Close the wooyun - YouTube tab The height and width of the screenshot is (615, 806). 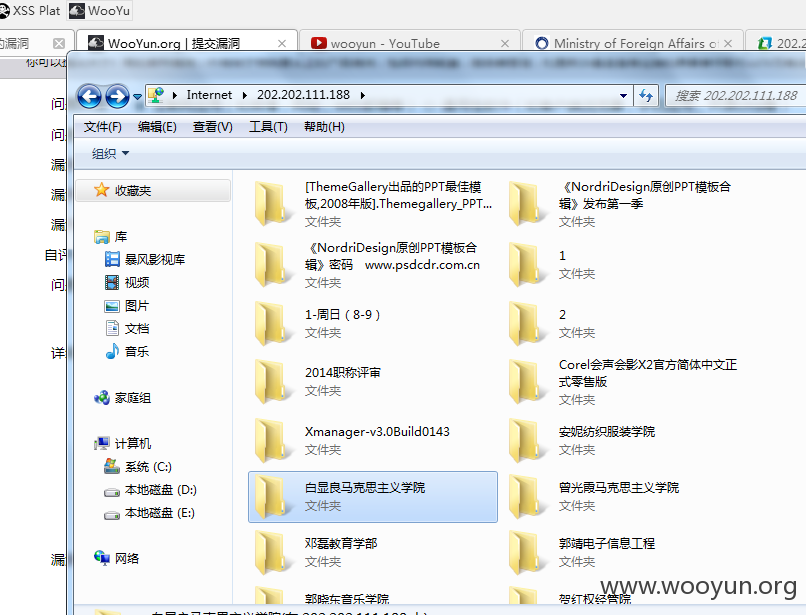pyautogui.click(x=505, y=44)
